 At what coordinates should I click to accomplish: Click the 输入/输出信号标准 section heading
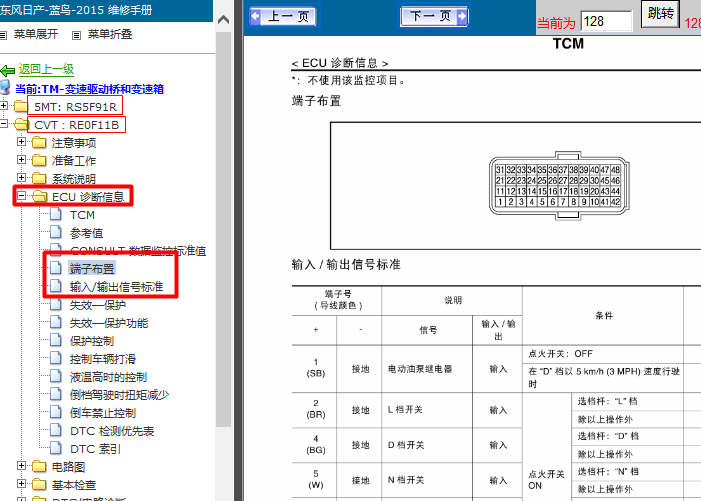pos(346,265)
